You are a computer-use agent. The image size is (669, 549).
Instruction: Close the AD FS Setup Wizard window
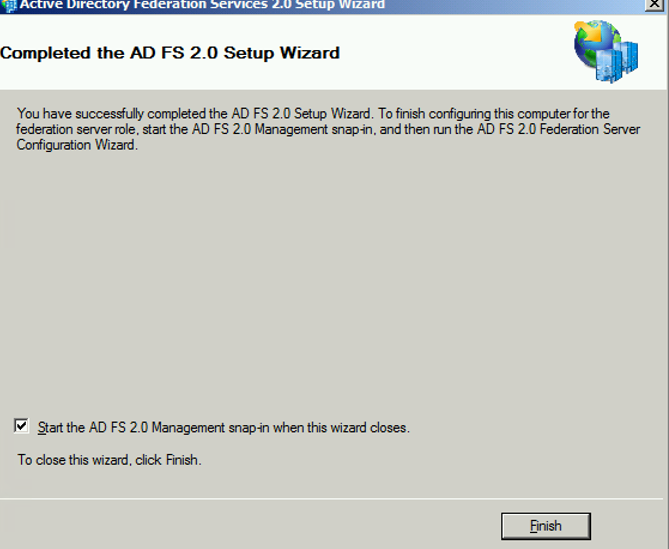(x=655, y=4)
